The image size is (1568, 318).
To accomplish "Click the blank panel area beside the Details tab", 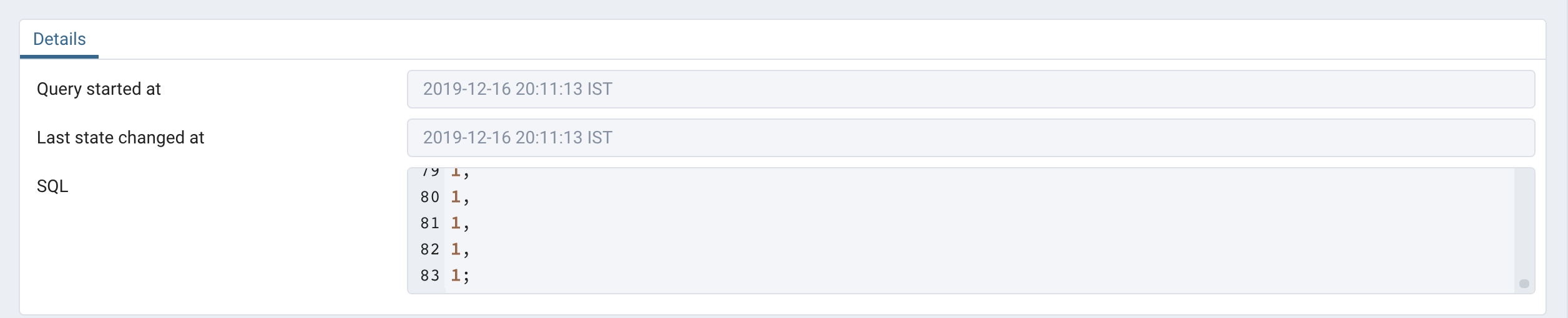I will pos(811,39).
